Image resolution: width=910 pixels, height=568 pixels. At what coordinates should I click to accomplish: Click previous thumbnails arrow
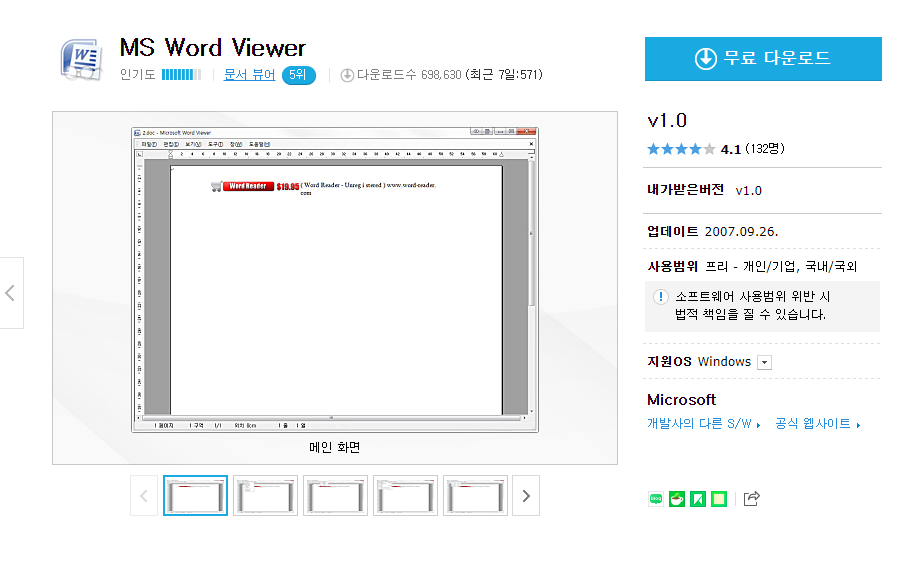(x=144, y=495)
